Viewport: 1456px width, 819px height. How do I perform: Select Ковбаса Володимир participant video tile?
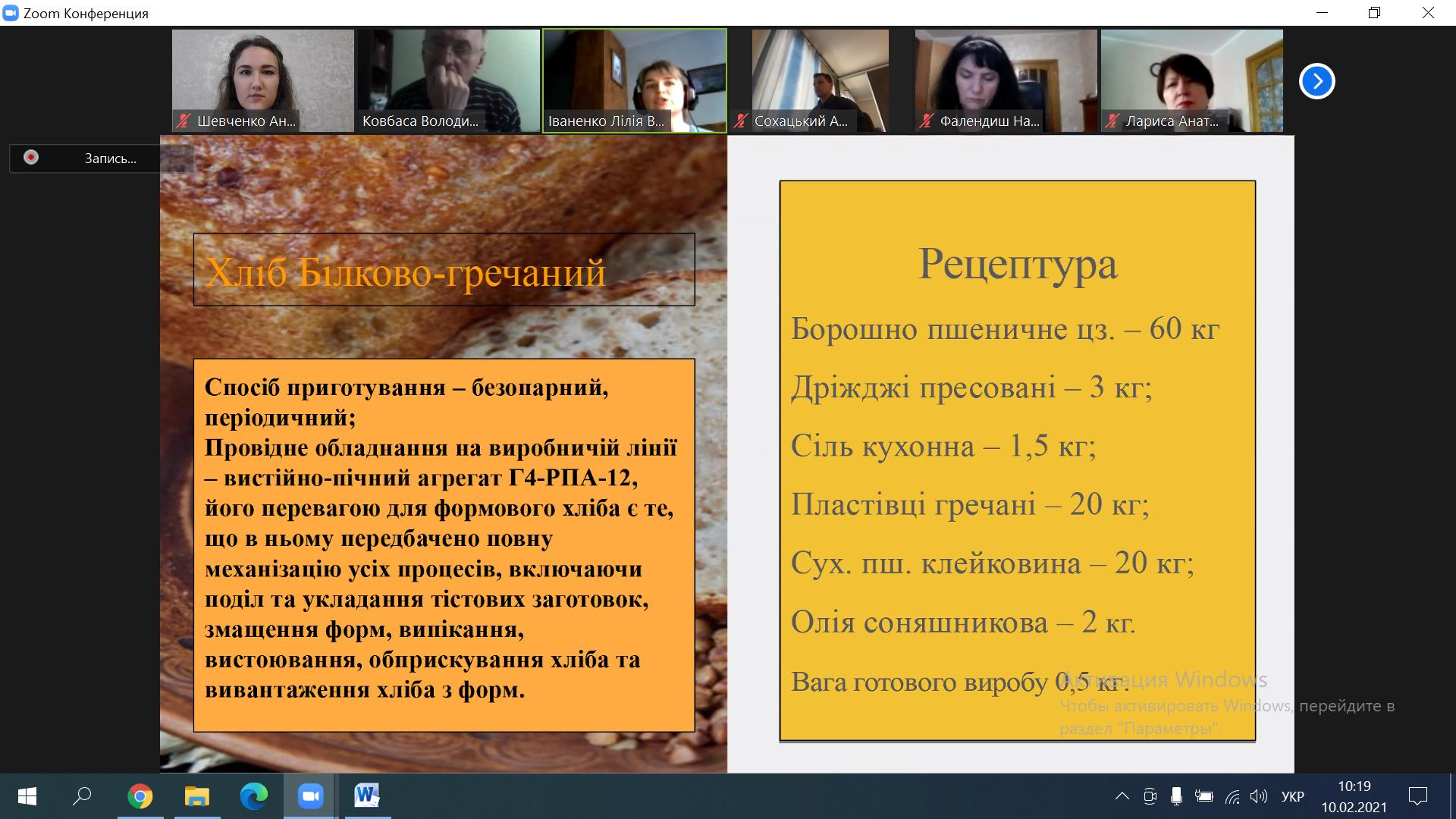tap(447, 80)
